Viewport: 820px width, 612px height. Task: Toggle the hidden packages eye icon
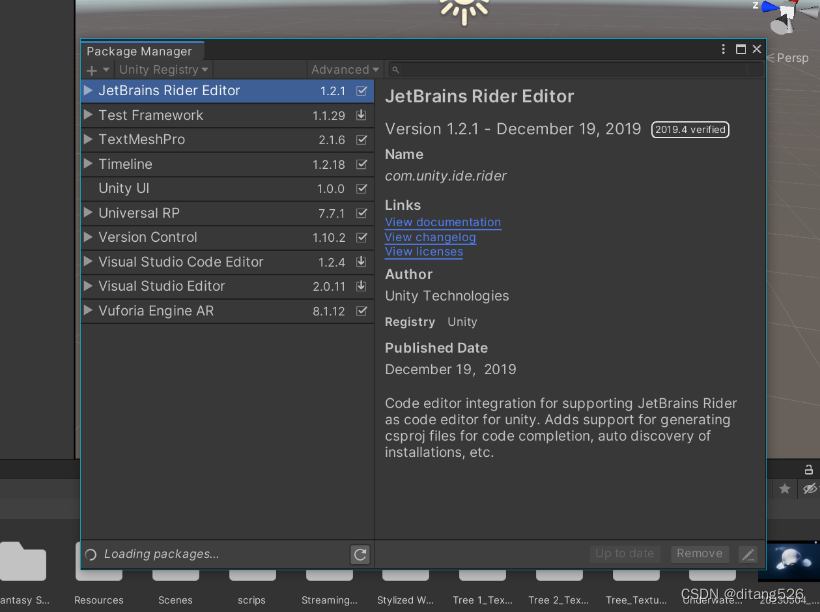click(810, 489)
